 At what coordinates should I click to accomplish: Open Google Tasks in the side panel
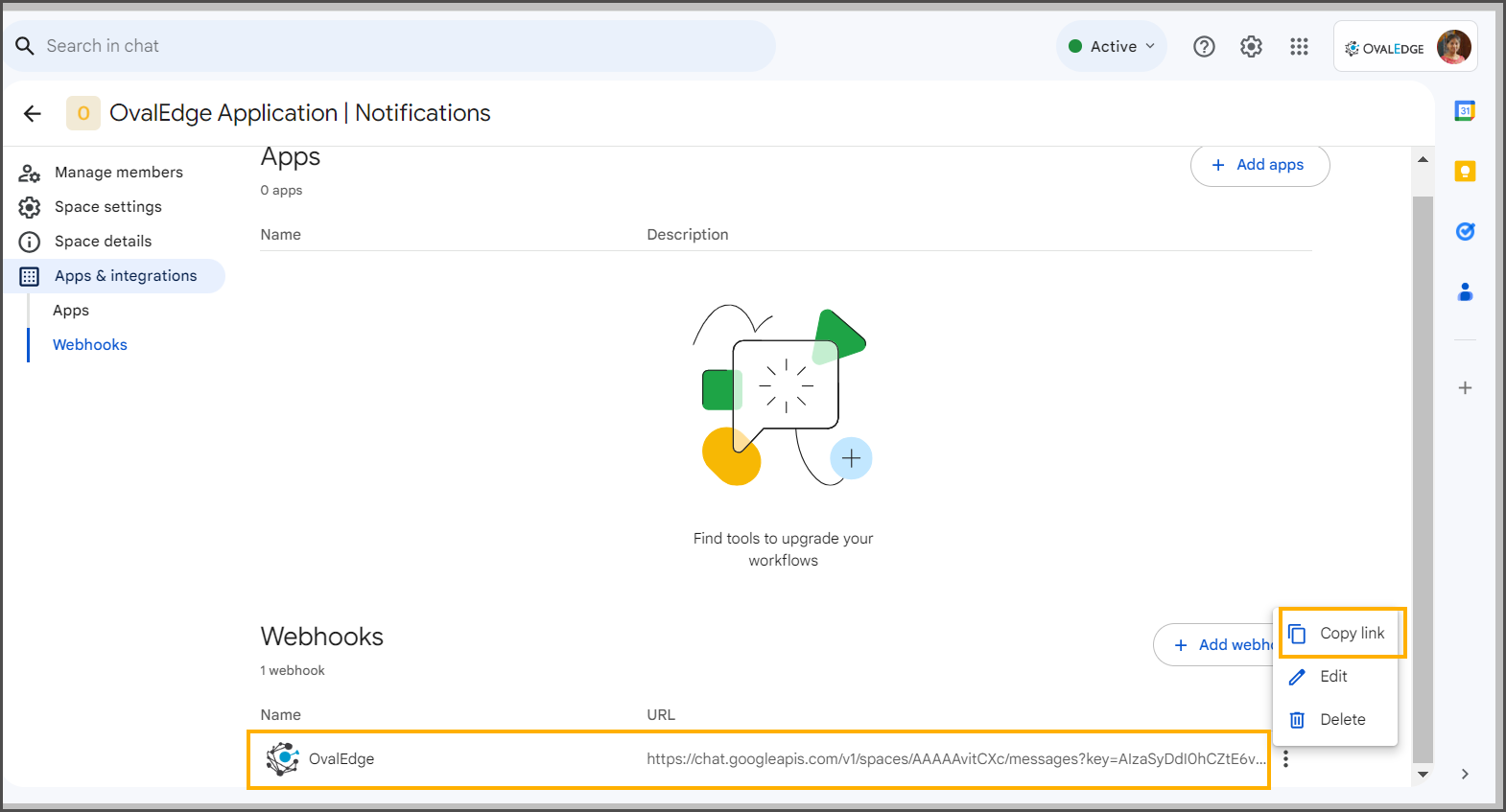pyautogui.click(x=1465, y=232)
